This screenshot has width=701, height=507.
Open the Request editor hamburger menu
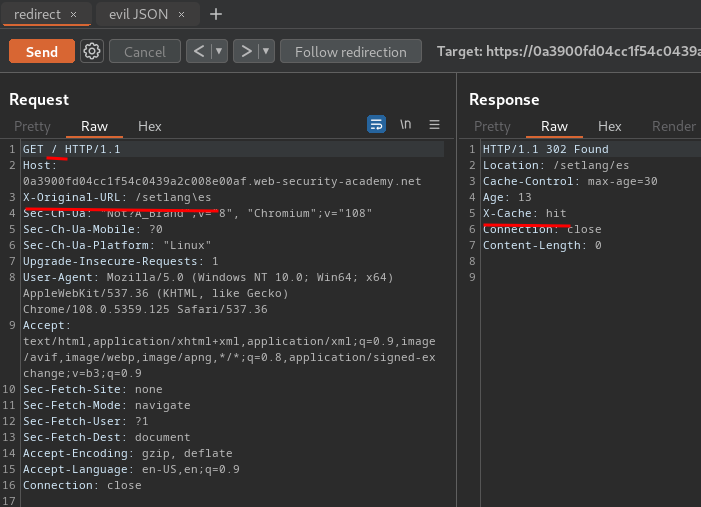(x=435, y=124)
